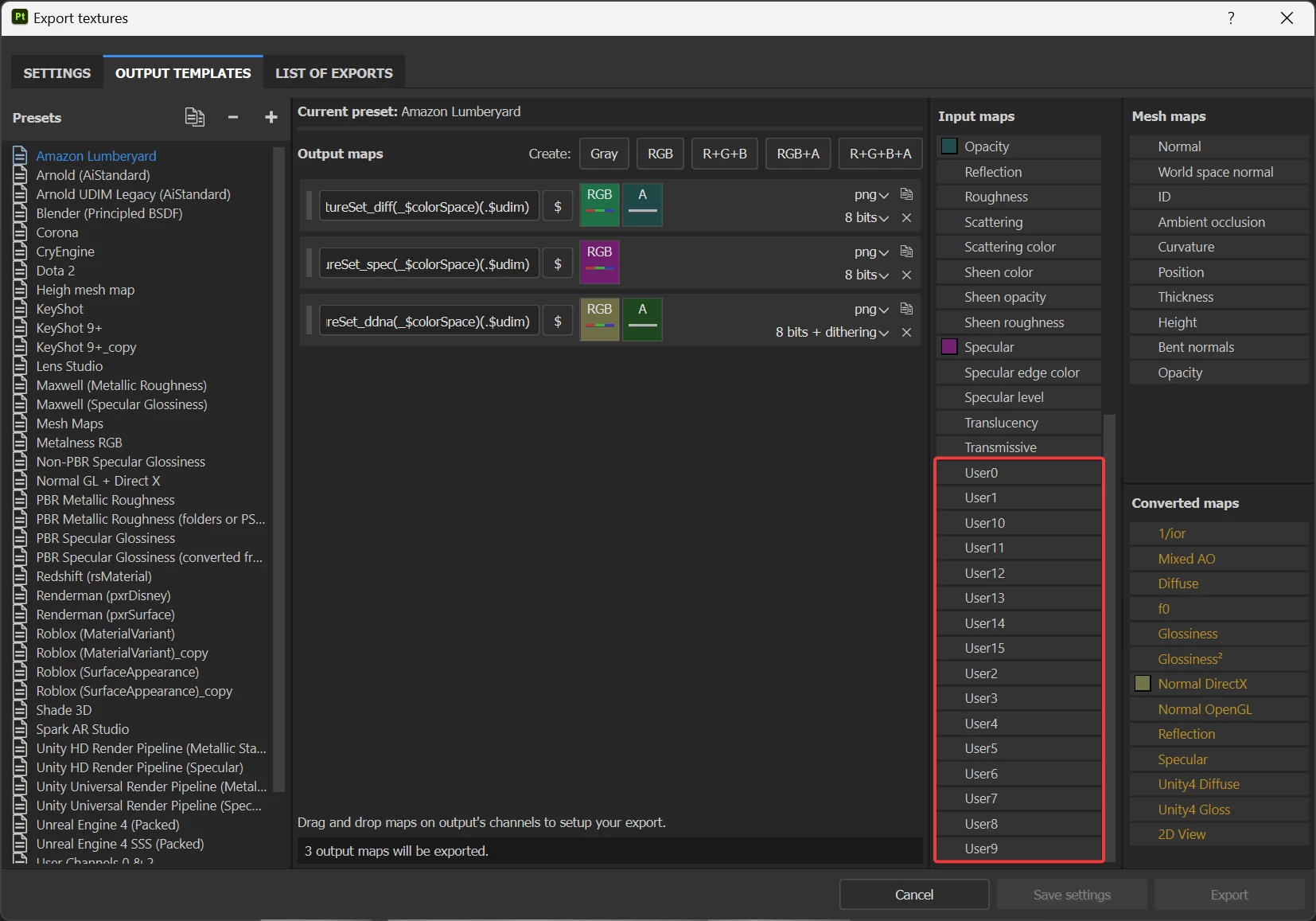This screenshot has width=1316, height=921.
Task: Open png format dropdown for _diff map
Action: click(871, 195)
